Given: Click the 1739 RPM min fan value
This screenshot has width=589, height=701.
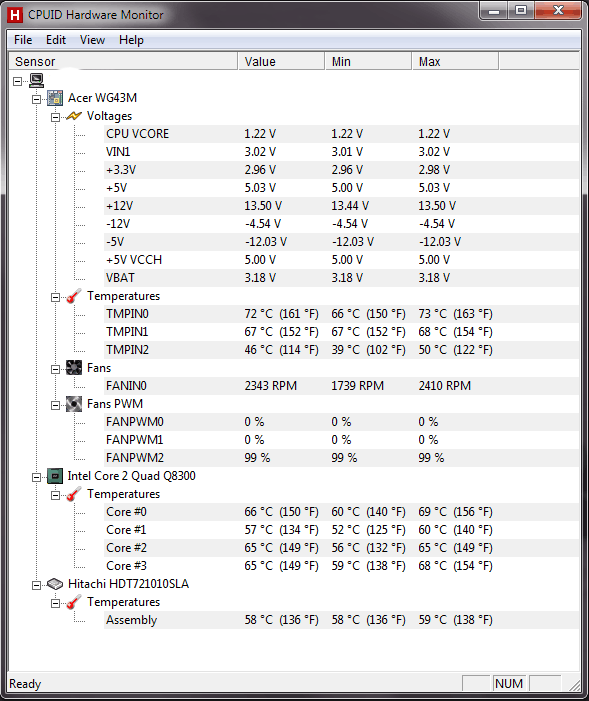Looking at the screenshot, I should pos(357,386).
